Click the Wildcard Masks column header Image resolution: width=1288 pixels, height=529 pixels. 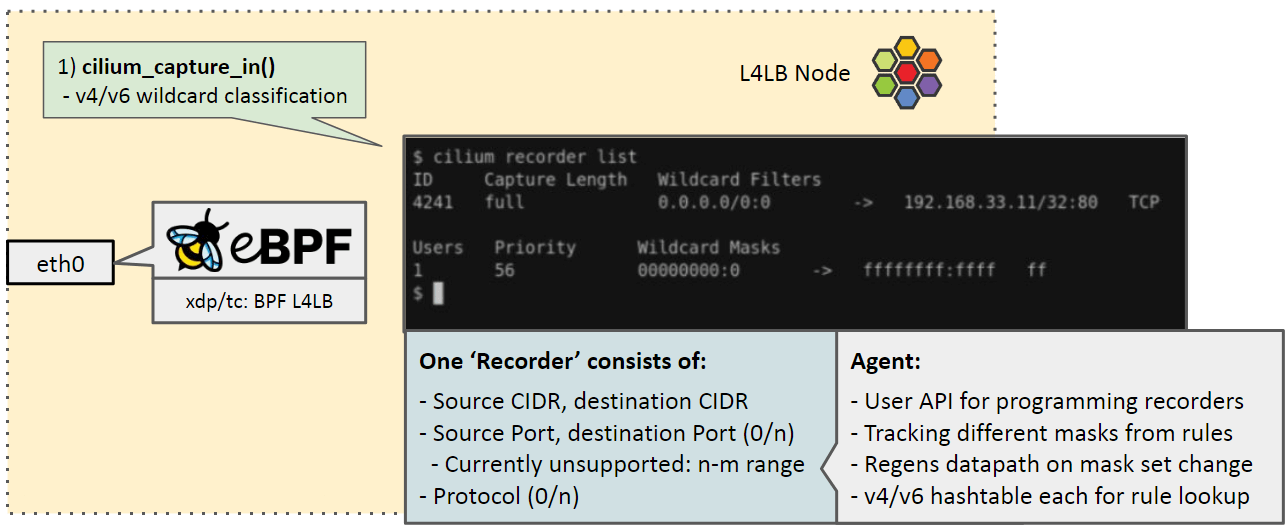tap(708, 247)
